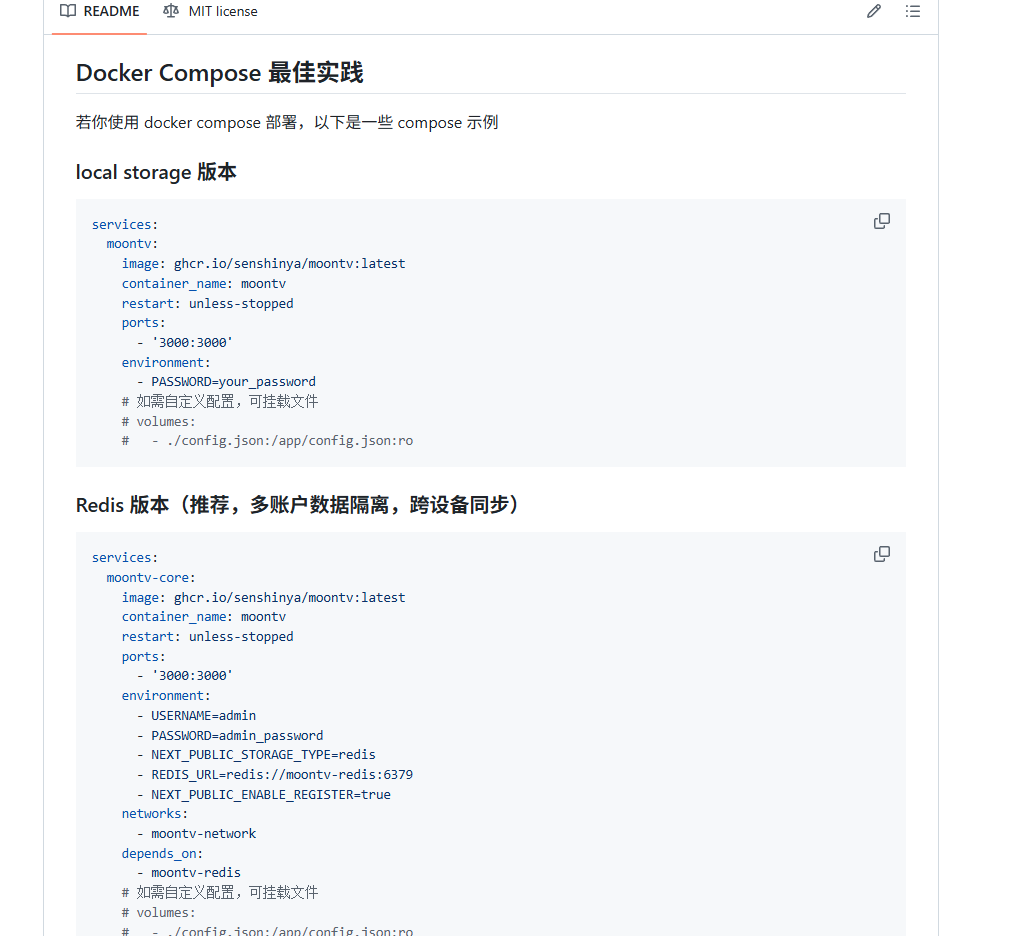This screenshot has width=1012, height=936.
Task: Click the pencil icon to edit README
Action: point(874,12)
